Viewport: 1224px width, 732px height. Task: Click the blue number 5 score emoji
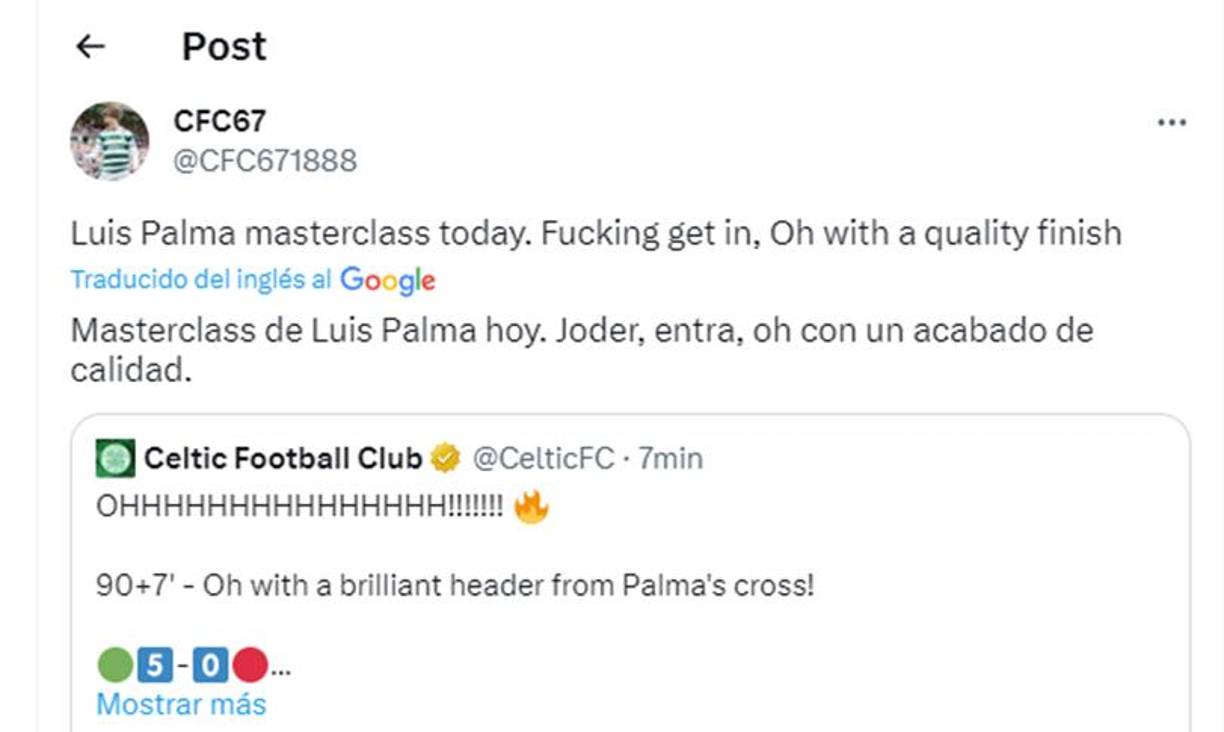pos(155,664)
